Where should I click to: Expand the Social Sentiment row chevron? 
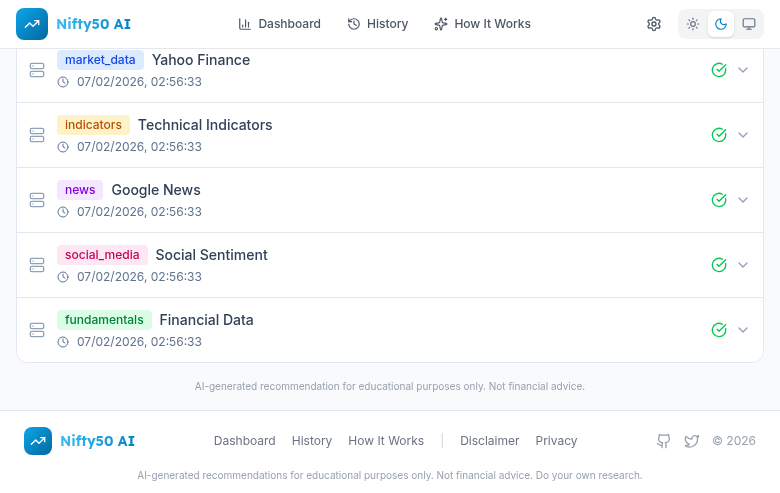click(x=743, y=265)
